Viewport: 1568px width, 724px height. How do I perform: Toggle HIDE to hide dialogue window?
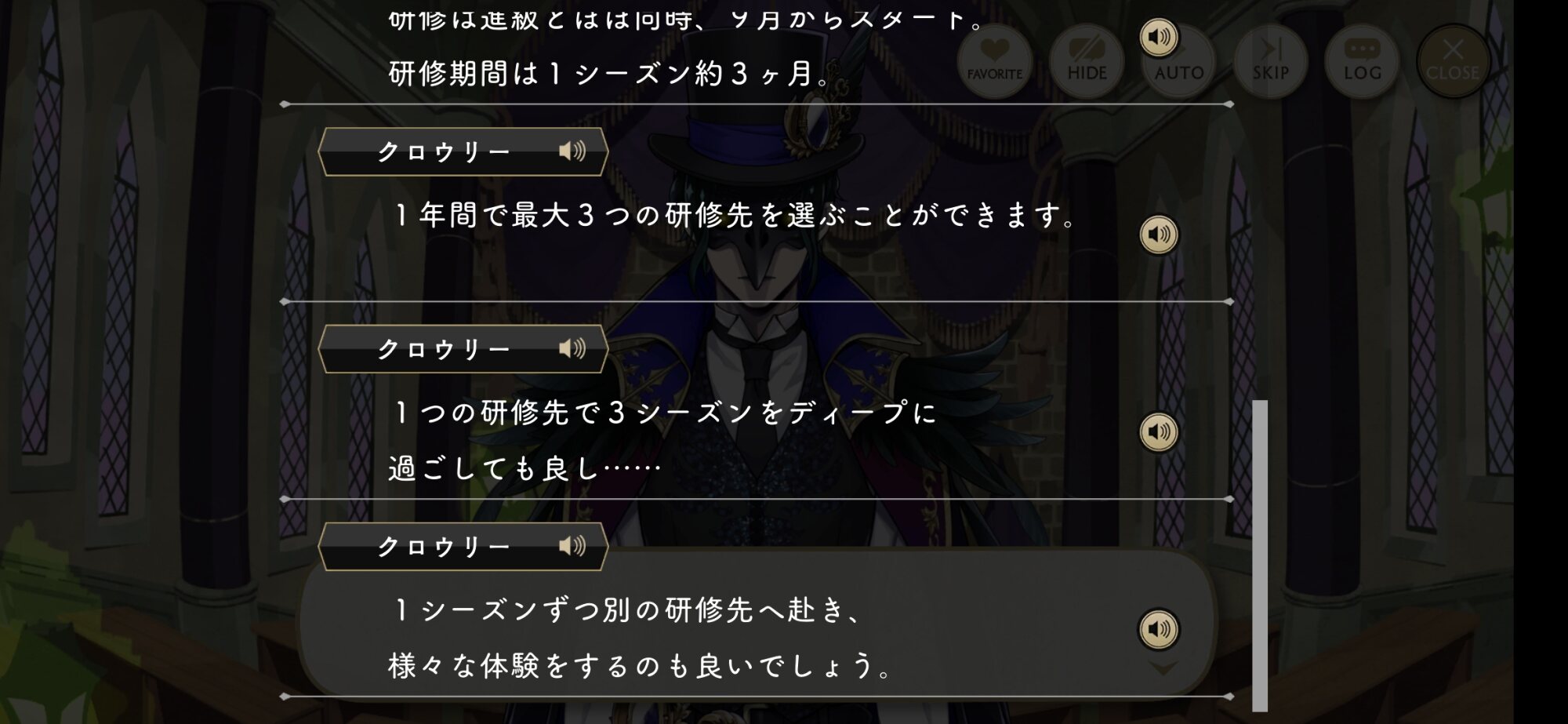point(1087,61)
